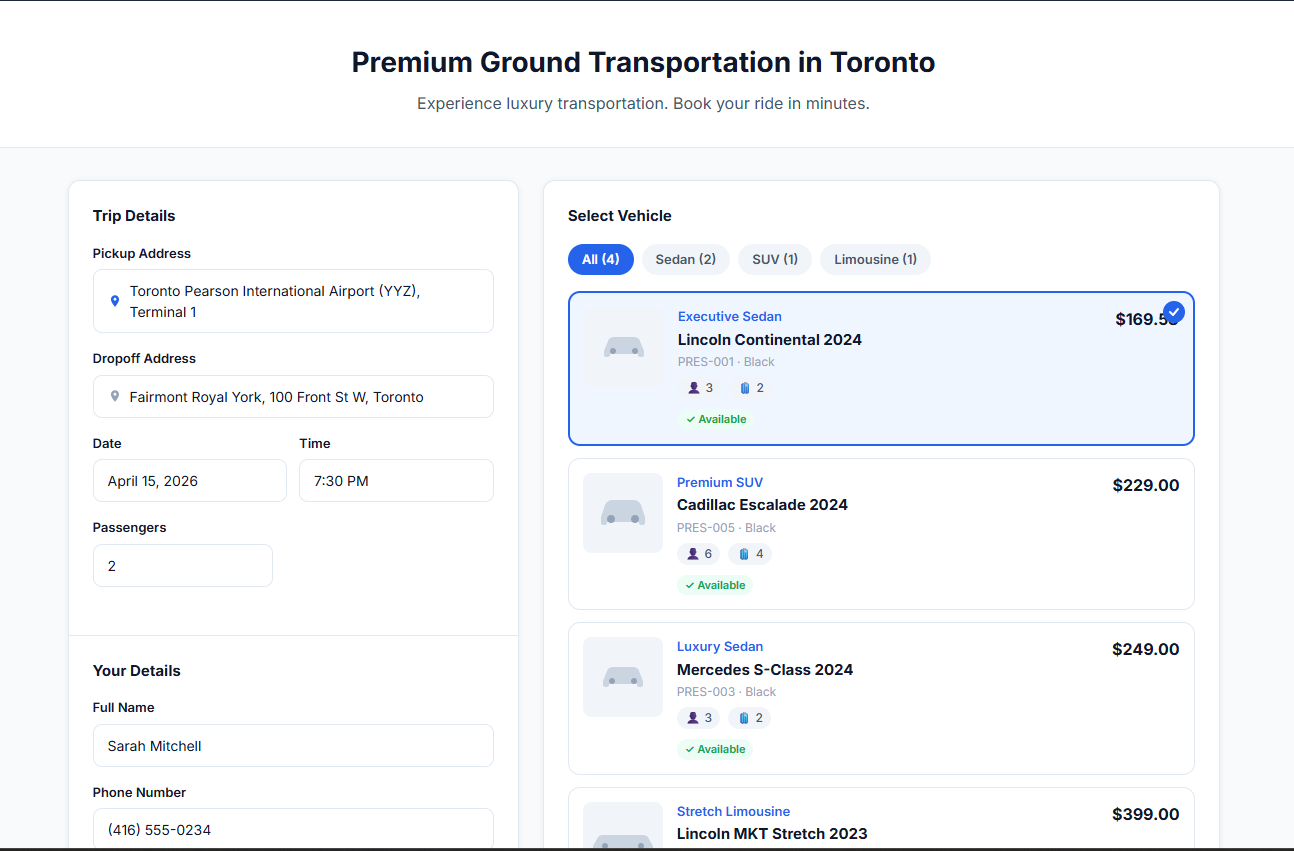Screen dimensions: 1294x851
Task: Click the passenger icon on Mercedes S-Class
Action: (693, 717)
